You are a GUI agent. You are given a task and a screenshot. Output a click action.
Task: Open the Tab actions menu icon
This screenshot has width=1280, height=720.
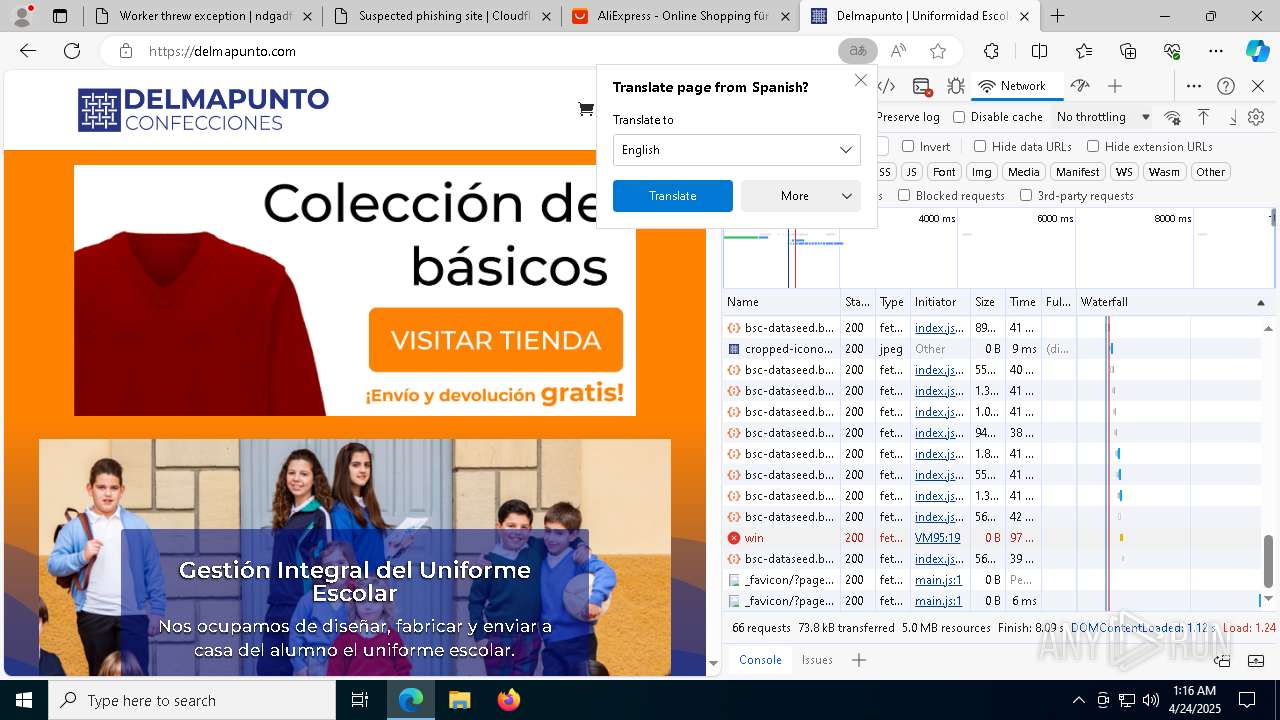pos(60,16)
